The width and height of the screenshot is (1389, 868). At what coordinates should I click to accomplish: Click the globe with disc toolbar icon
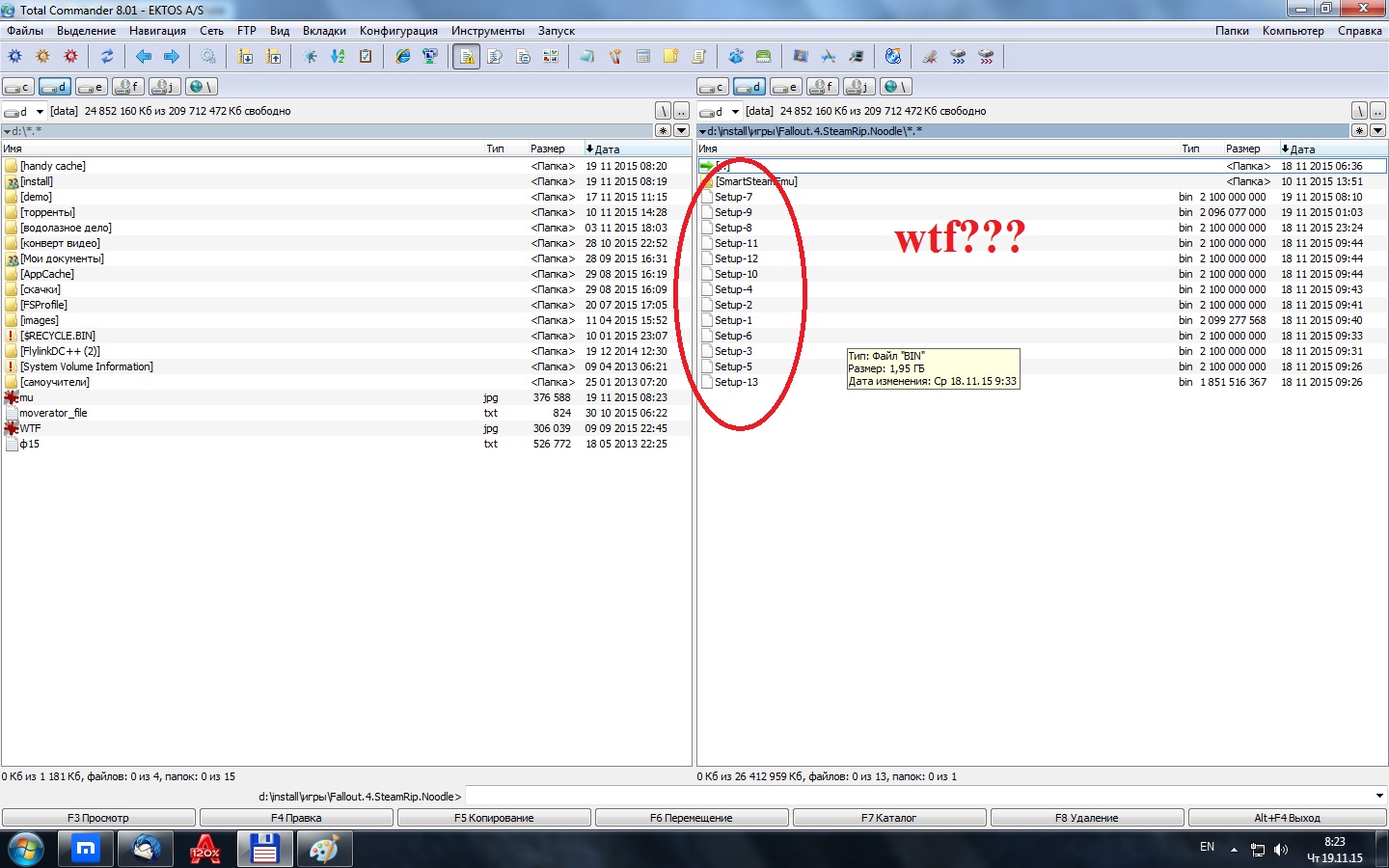pos(893,57)
